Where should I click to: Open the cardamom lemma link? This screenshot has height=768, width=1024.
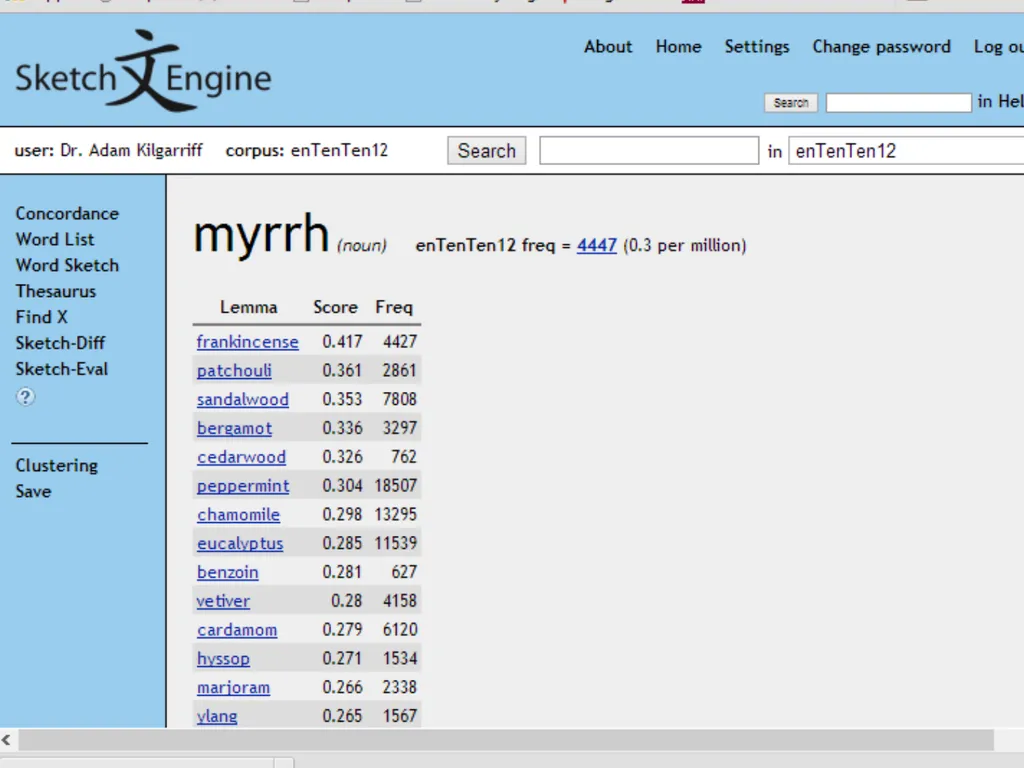(236, 630)
